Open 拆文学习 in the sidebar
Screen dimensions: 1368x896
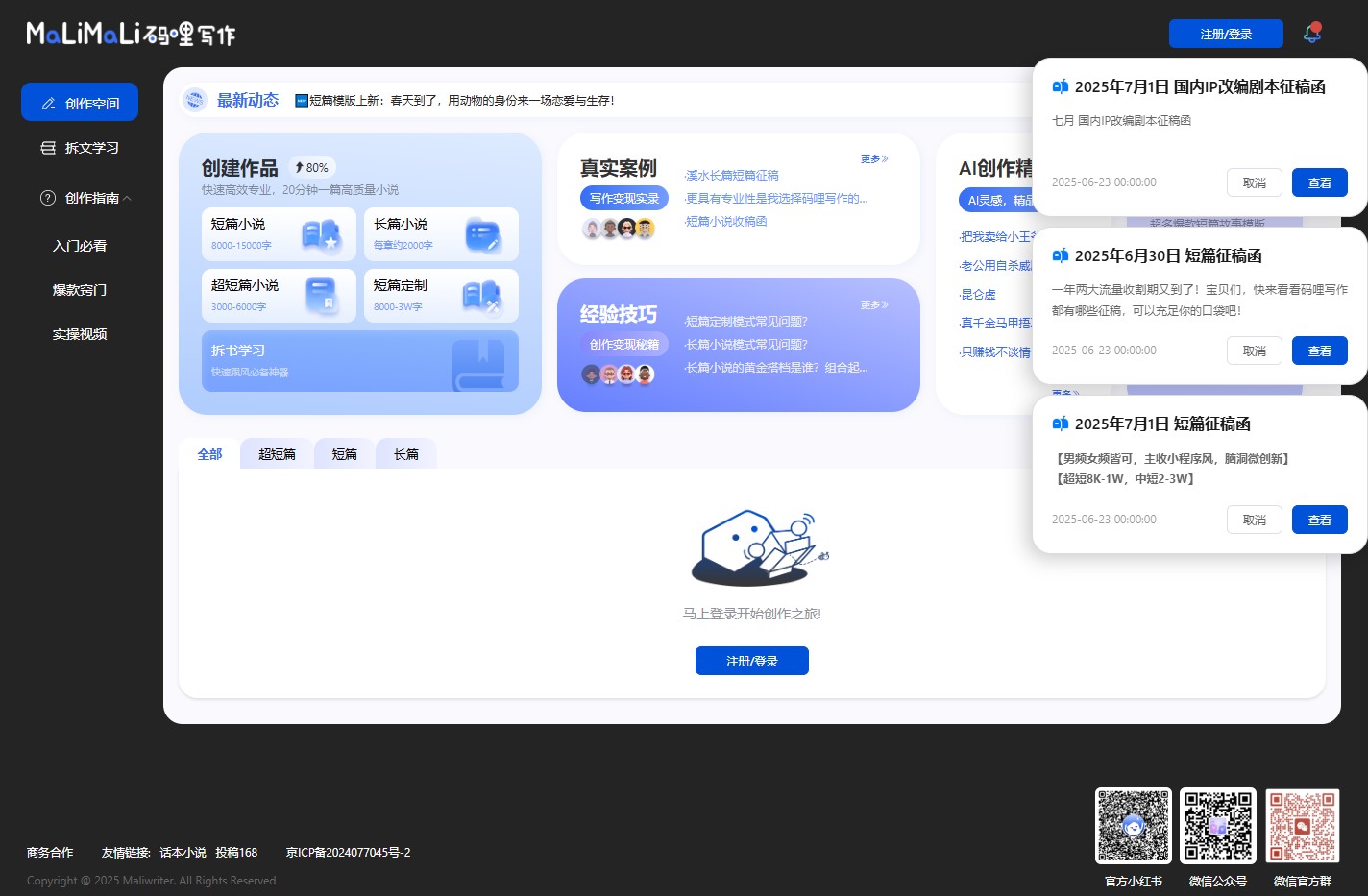click(80, 148)
